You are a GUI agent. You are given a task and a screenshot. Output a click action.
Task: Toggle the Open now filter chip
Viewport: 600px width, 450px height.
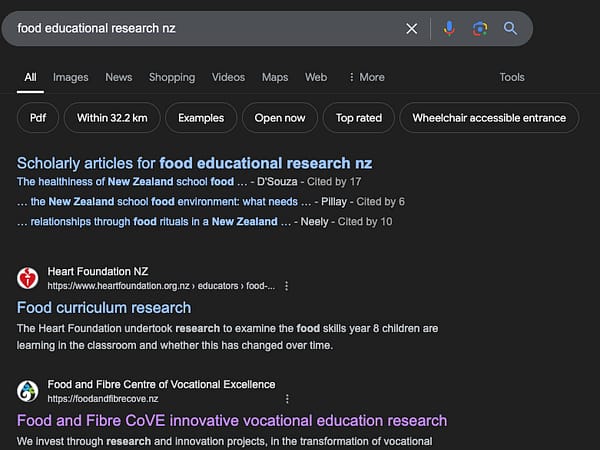280,118
